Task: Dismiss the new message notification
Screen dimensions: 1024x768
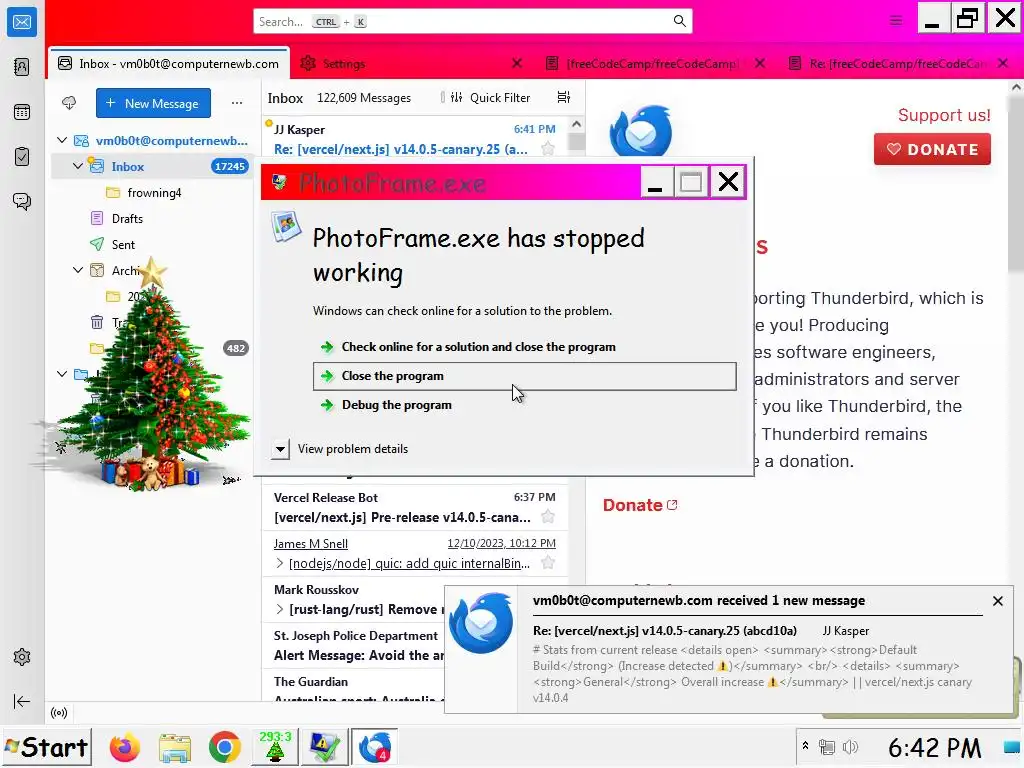Action: [x=997, y=601]
